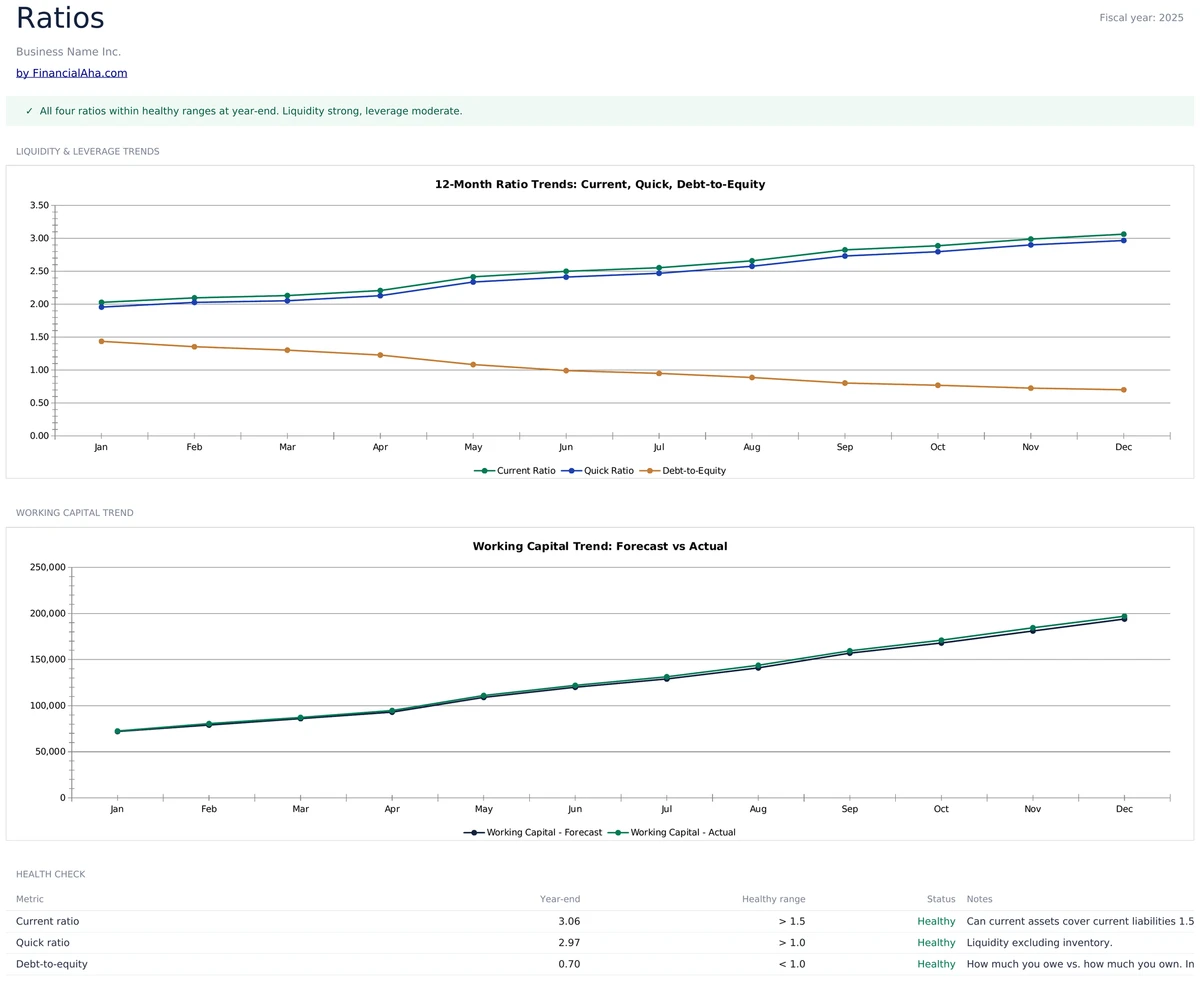Image resolution: width=1200 pixels, height=981 pixels.
Task: Click the Healthy status in Debt-to-equity row
Action: click(936, 965)
